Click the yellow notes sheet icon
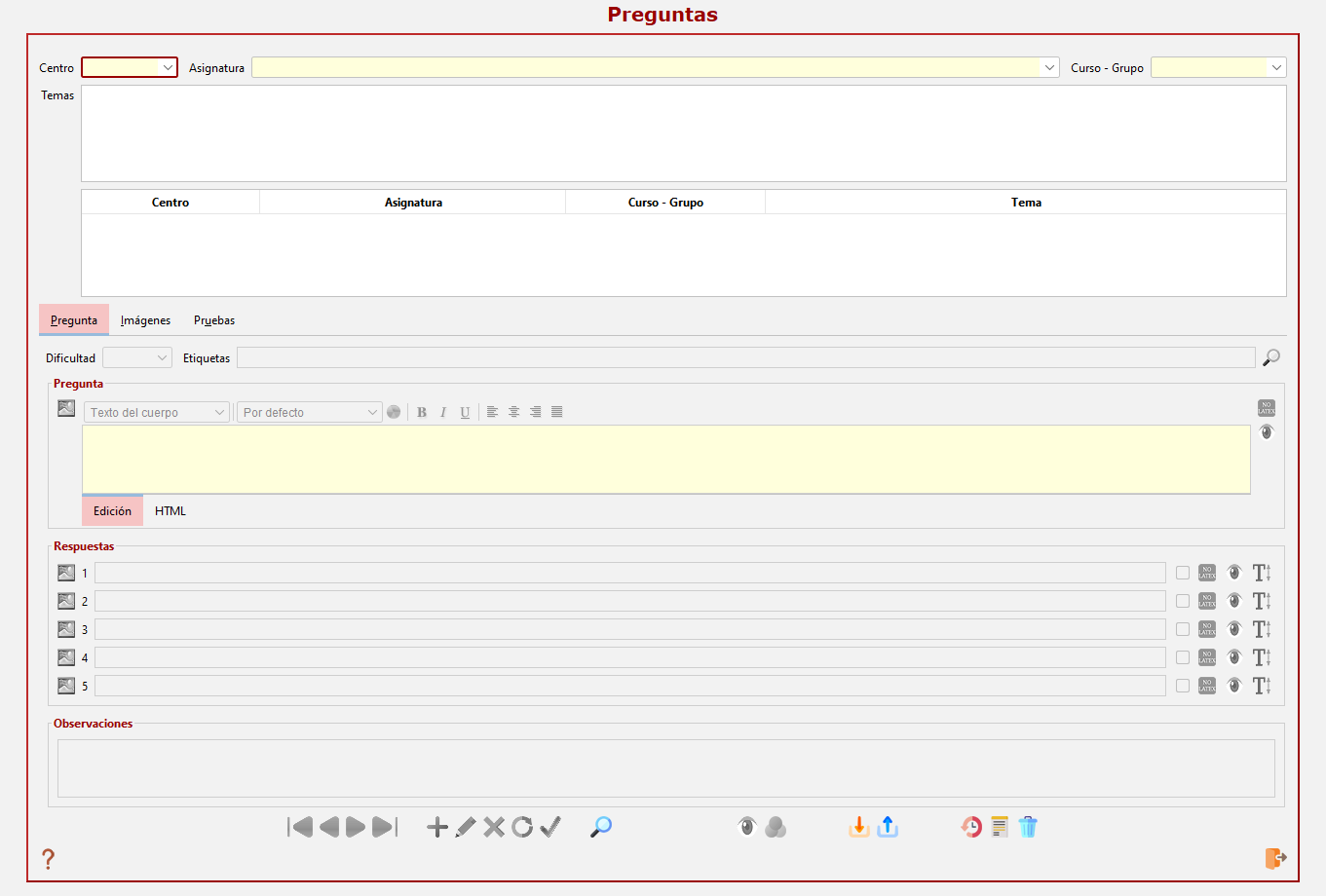The image size is (1326, 896). coord(1000,827)
